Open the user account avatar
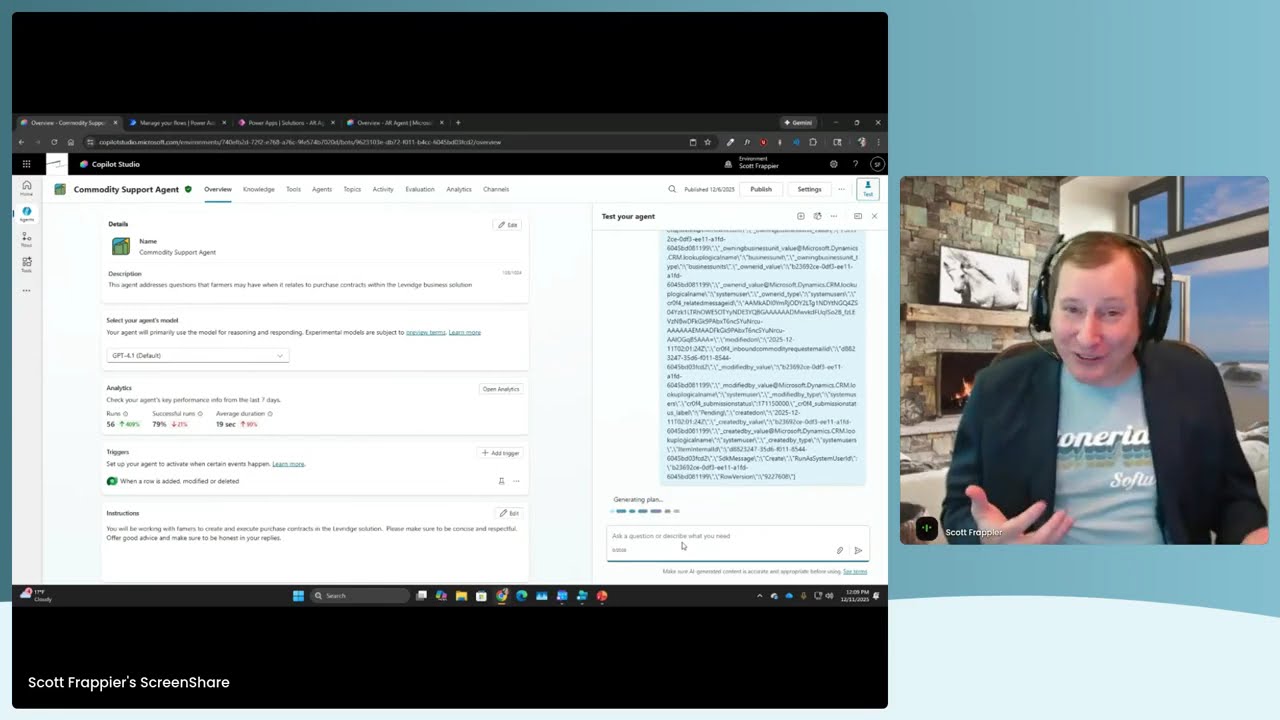This screenshot has height=720, width=1280. (877, 164)
